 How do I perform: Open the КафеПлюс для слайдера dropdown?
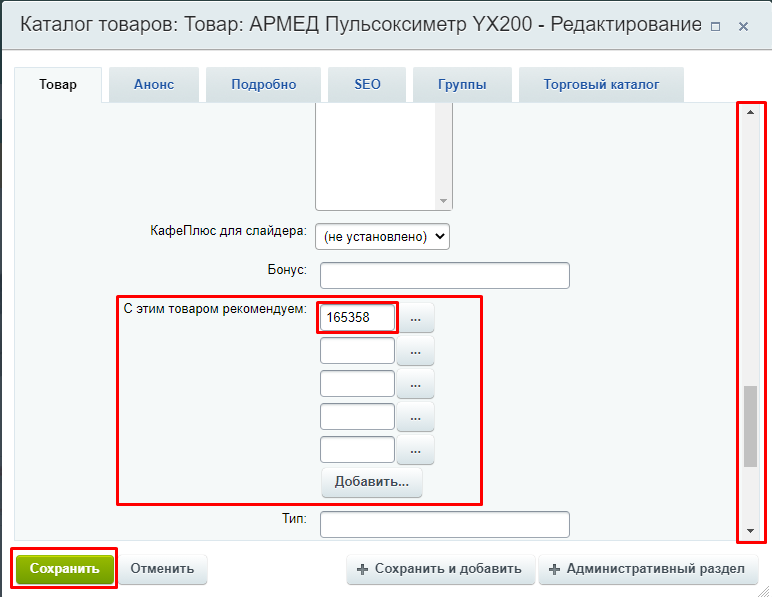click(383, 236)
